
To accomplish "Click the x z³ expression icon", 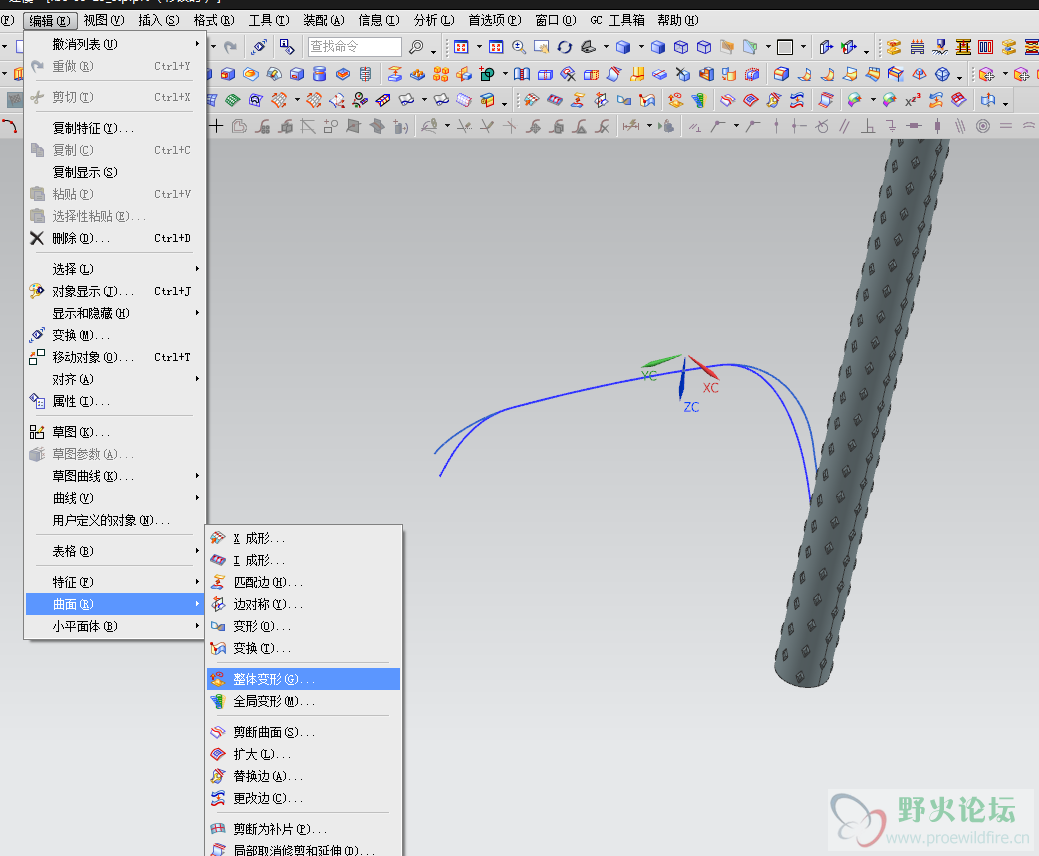I will click(x=912, y=100).
